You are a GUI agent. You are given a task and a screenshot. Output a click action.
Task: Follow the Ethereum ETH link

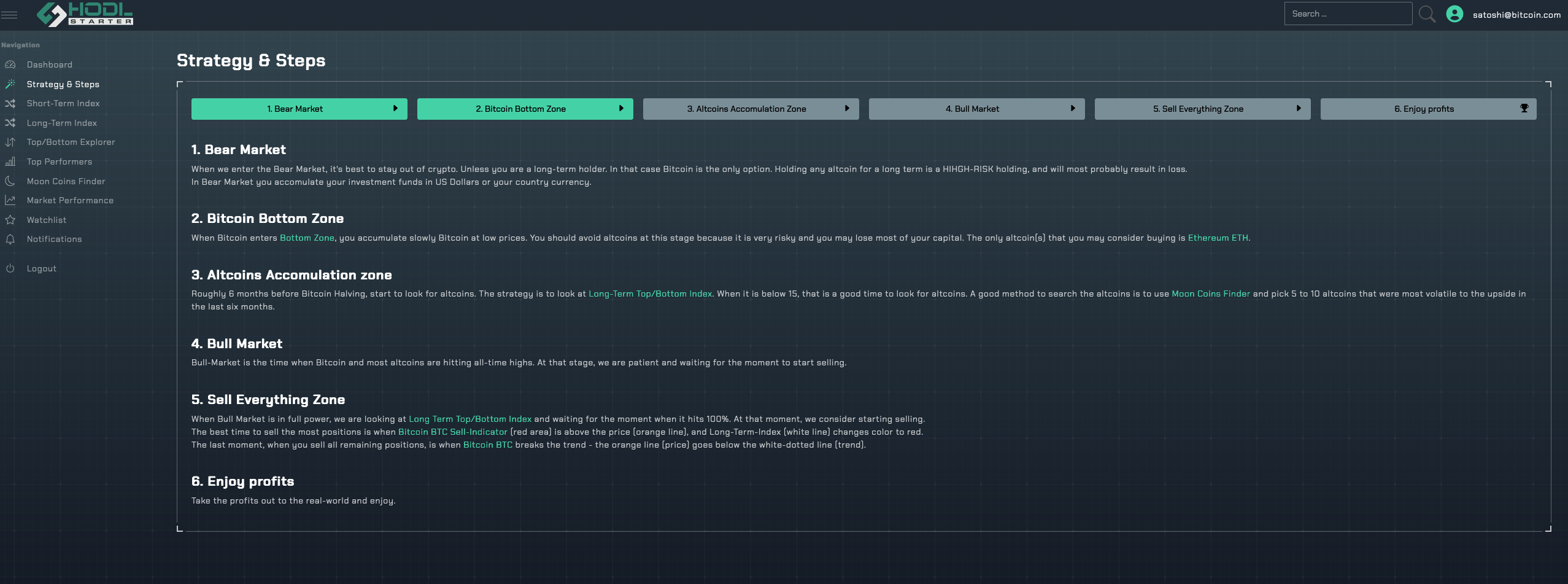1218,238
